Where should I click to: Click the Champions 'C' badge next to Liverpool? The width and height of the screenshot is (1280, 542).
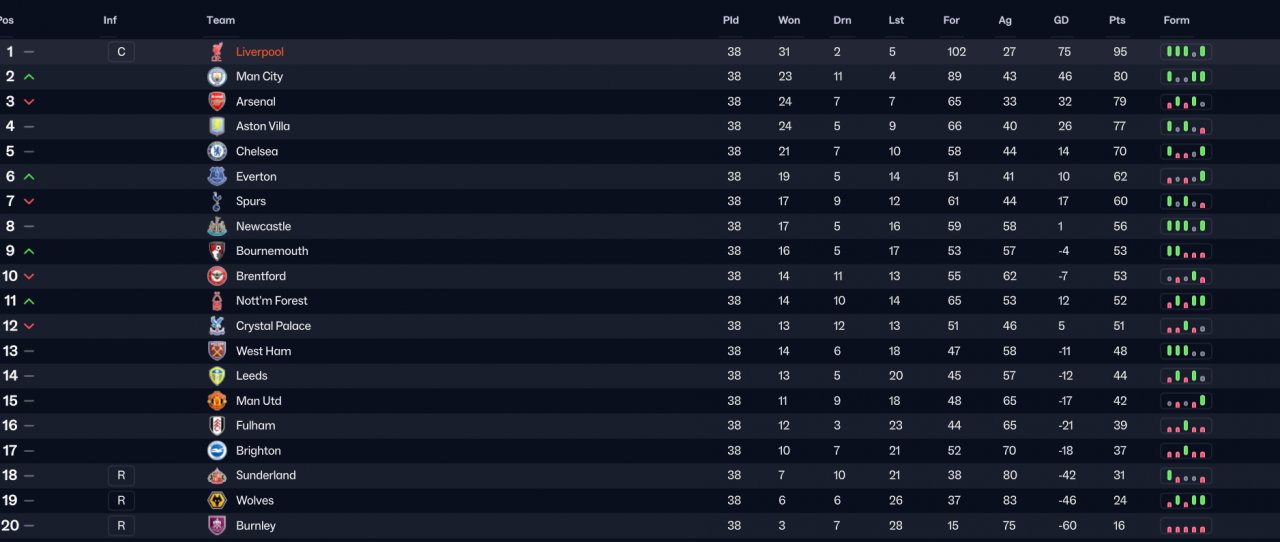click(121, 52)
